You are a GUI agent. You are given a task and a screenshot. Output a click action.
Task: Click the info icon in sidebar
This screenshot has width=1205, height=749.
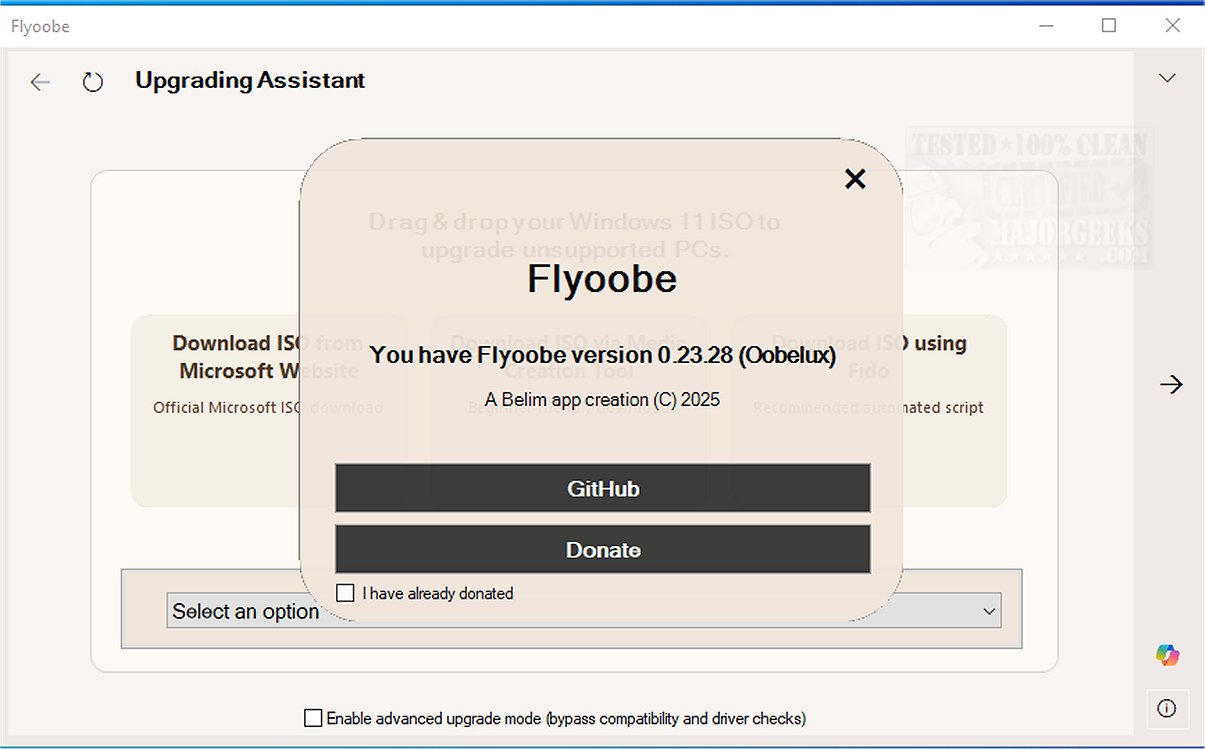click(x=1166, y=708)
